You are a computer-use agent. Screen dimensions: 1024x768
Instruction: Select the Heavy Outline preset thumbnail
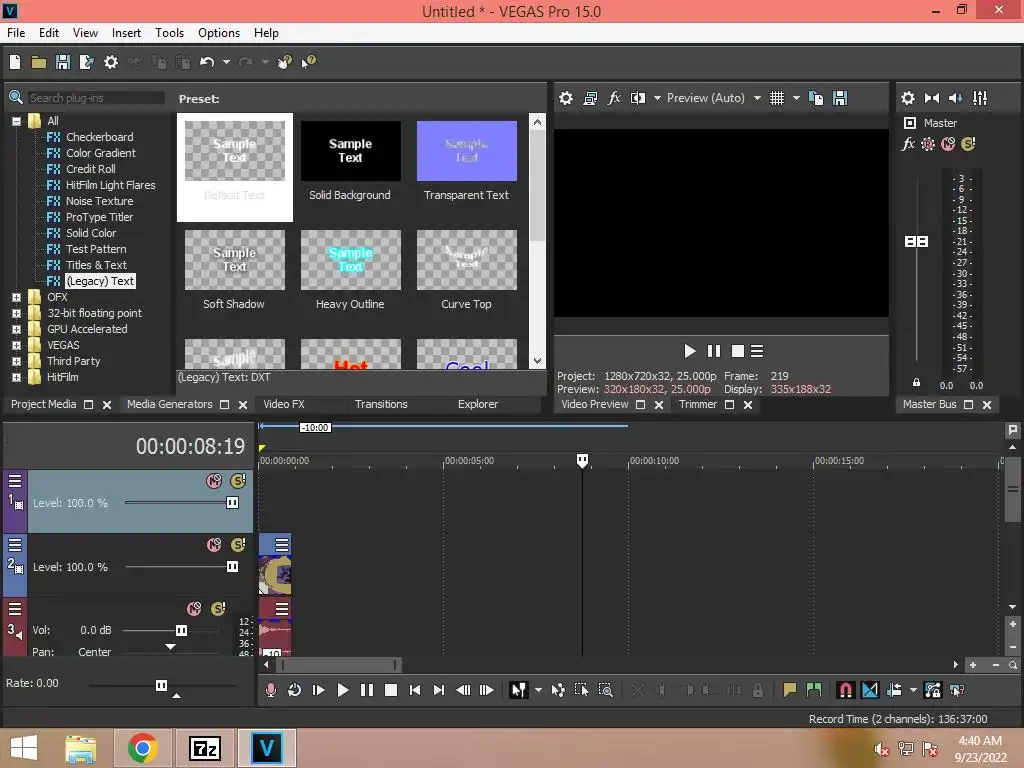click(351, 260)
